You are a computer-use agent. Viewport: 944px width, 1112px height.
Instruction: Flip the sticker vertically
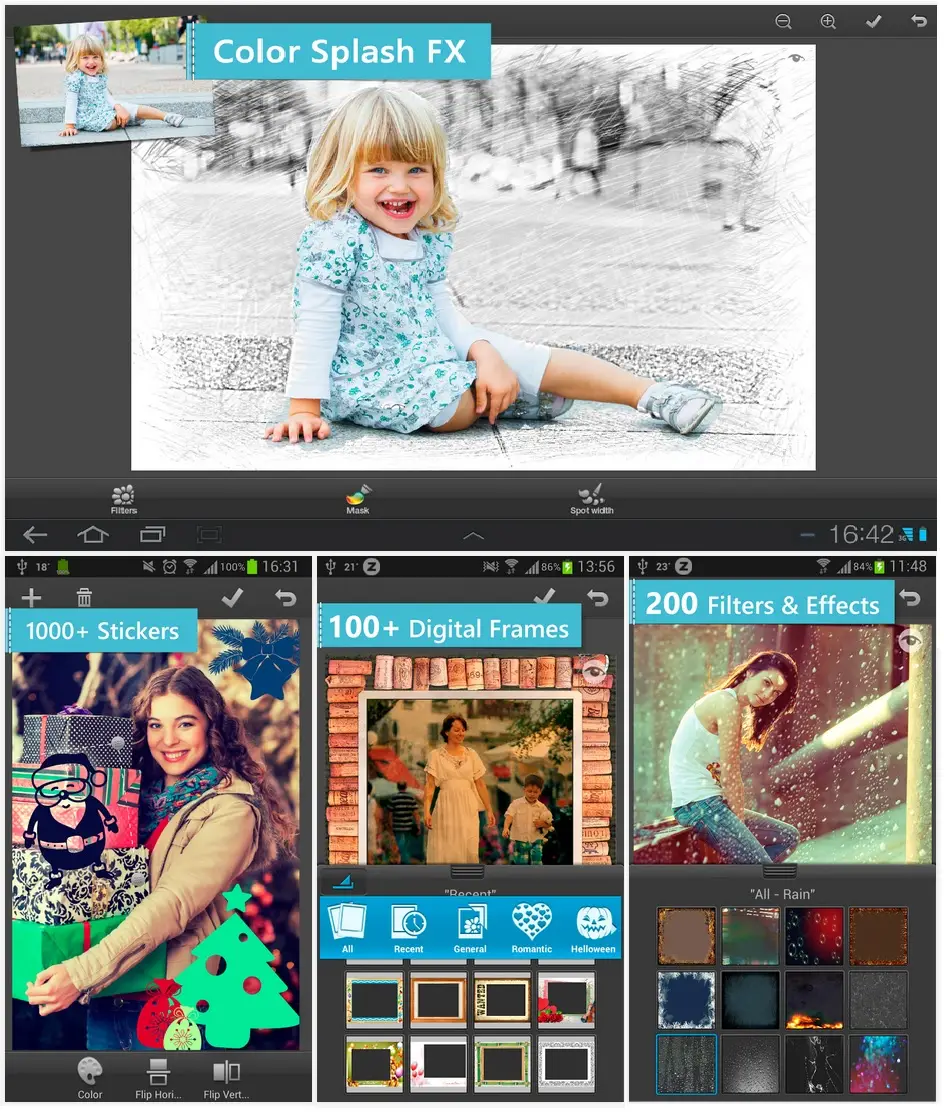[226, 1078]
